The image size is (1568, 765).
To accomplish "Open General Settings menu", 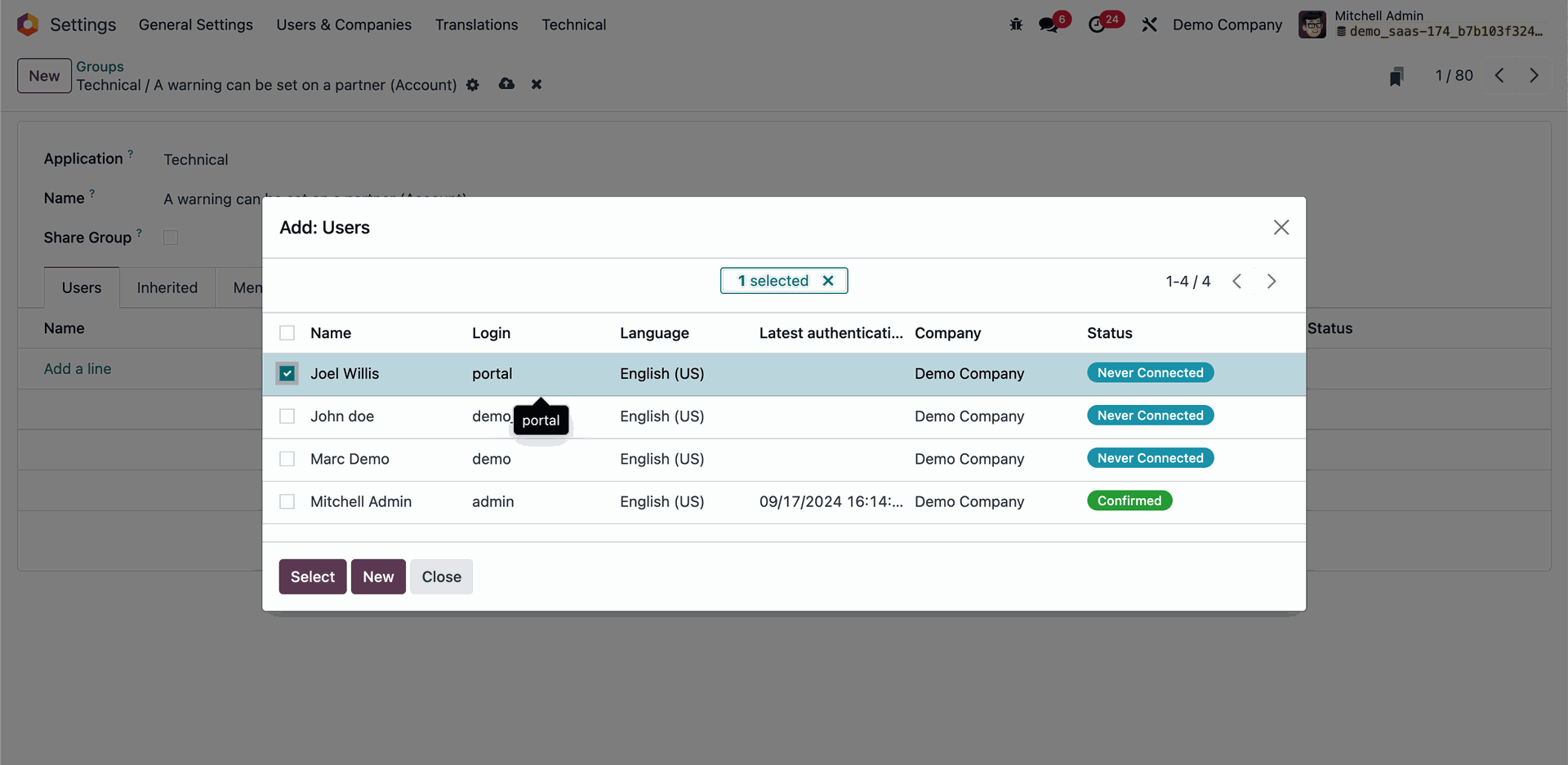I will pyautogui.click(x=196, y=24).
